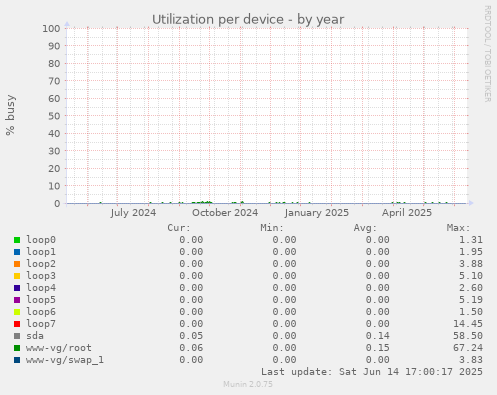The width and height of the screenshot is (497, 395).
Task: Select the loop5 legend label
Action: [41, 300]
